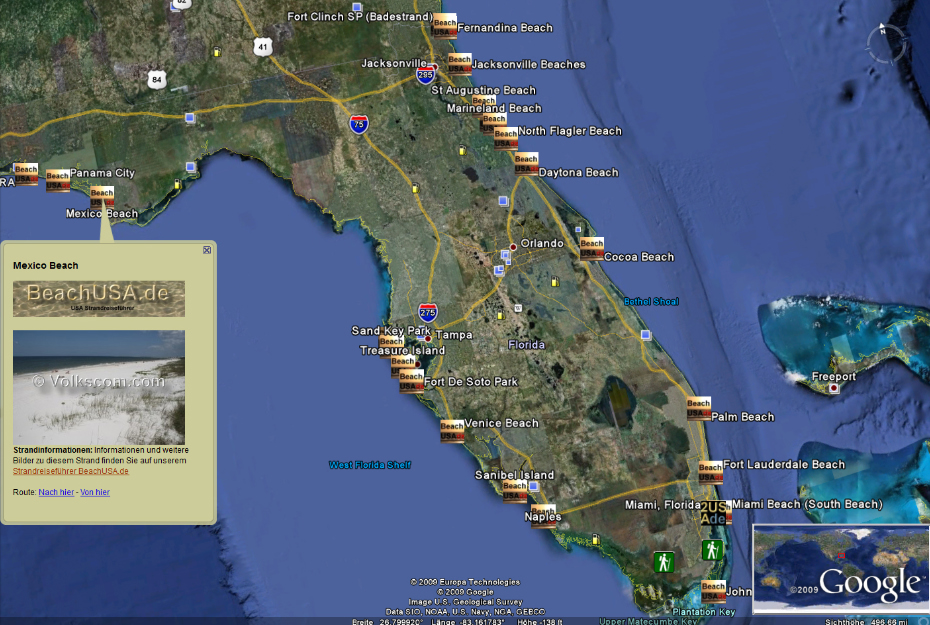The image size is (930, 625).
Task: Click the 'Fort Clinch SP (Badestrand)' label
Action: click(360, 17)
